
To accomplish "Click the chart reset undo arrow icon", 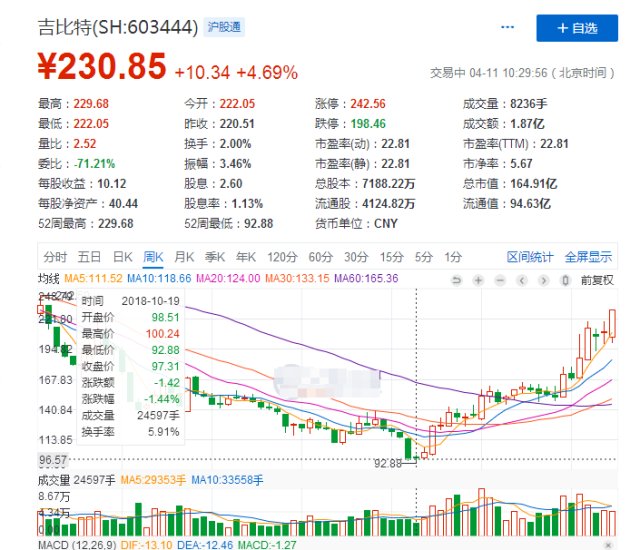I will 456,280.
